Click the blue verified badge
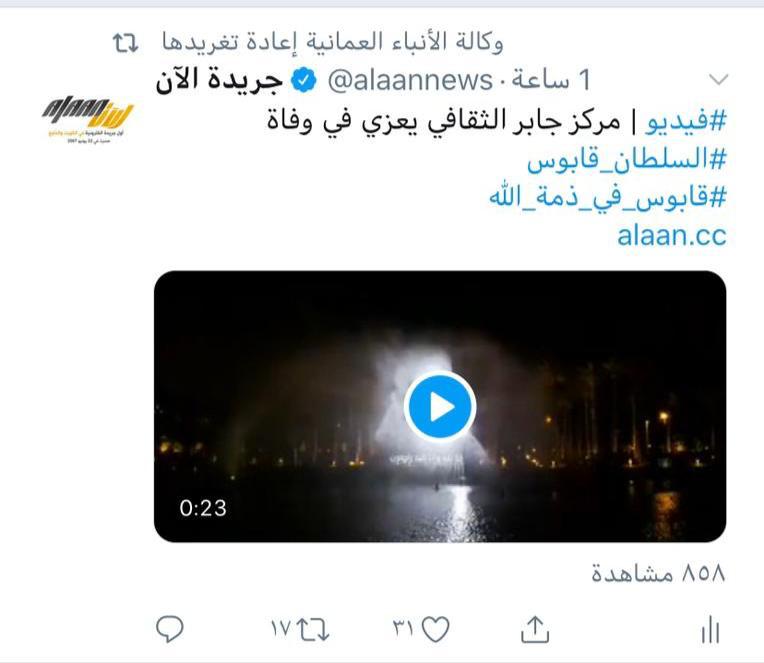 (304, 80)
